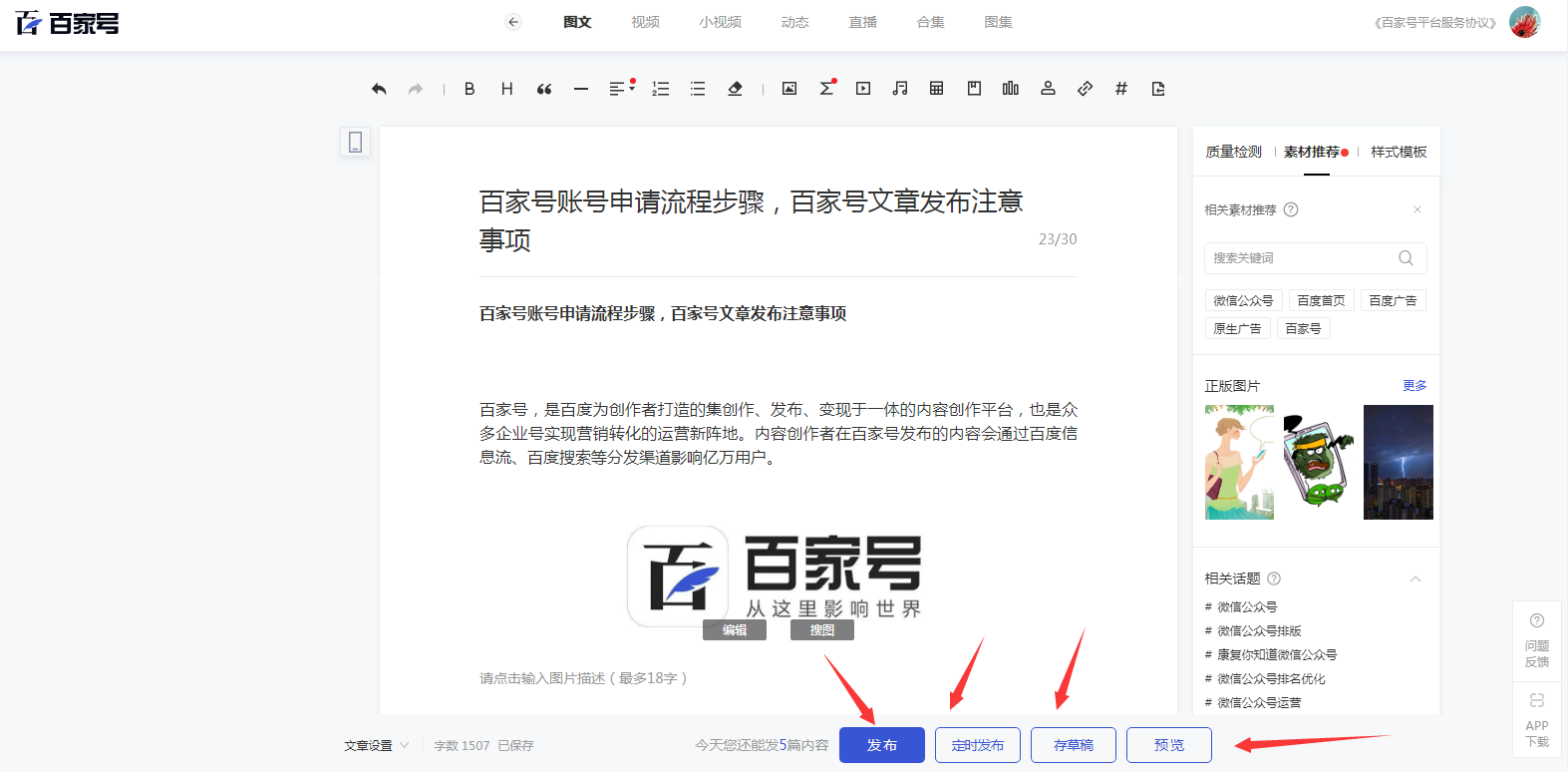Insert a table using the grid icon
Viewport: 1568px width, 772px height.
pos(936,89)
